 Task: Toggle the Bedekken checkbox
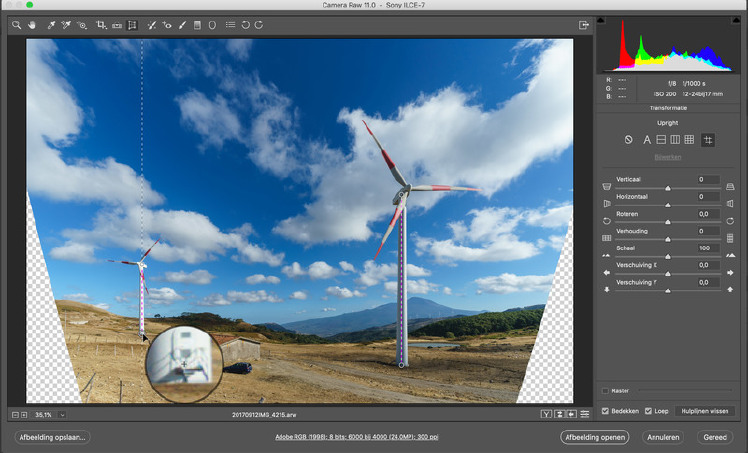pos(605,411)
